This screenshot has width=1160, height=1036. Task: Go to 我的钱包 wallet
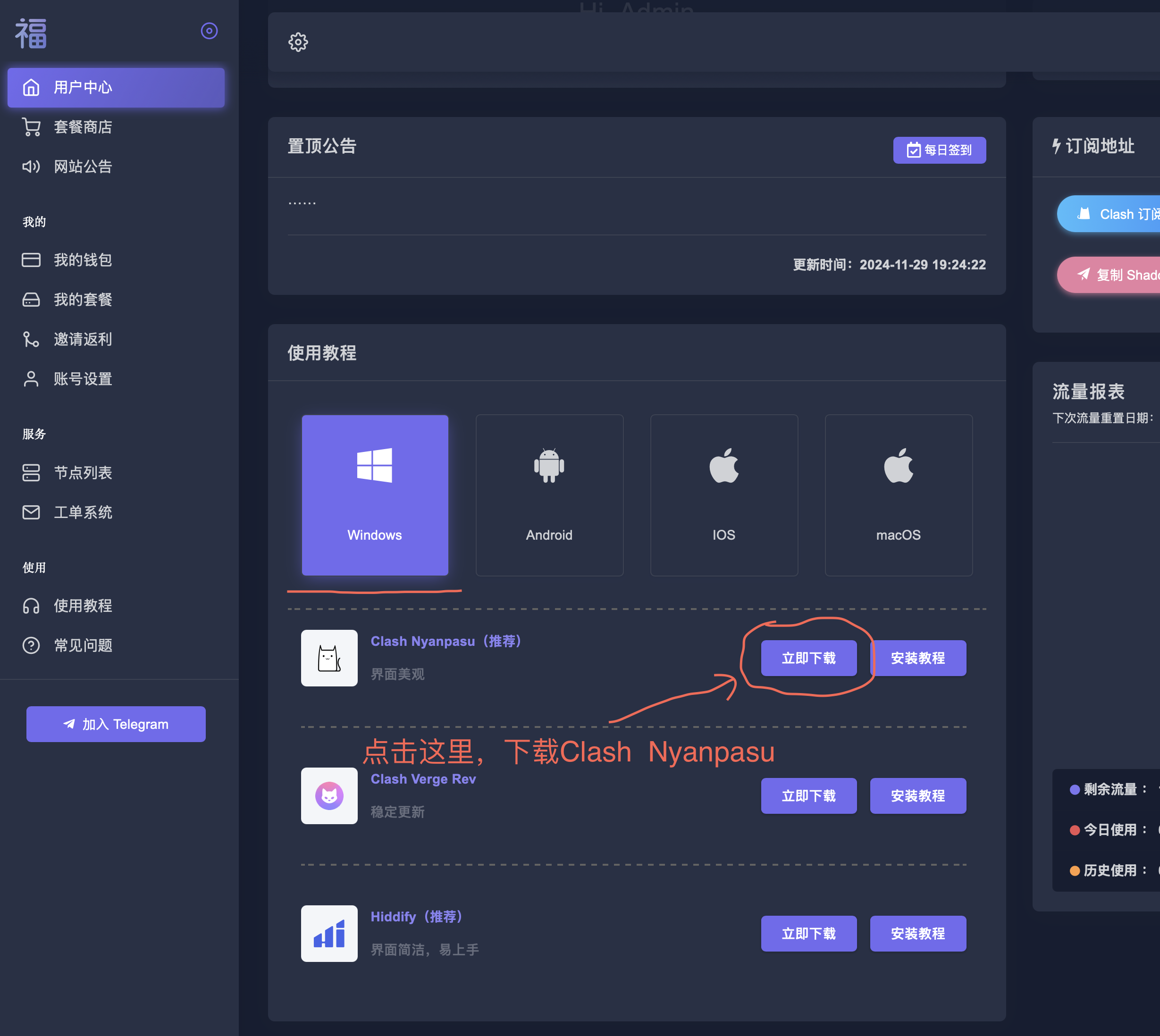pos(83,260)
